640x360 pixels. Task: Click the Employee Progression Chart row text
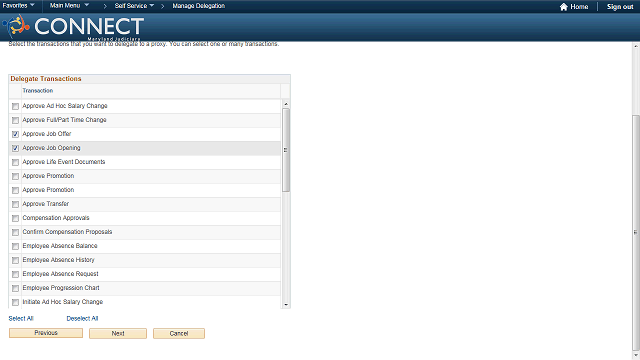click(61, 288)
